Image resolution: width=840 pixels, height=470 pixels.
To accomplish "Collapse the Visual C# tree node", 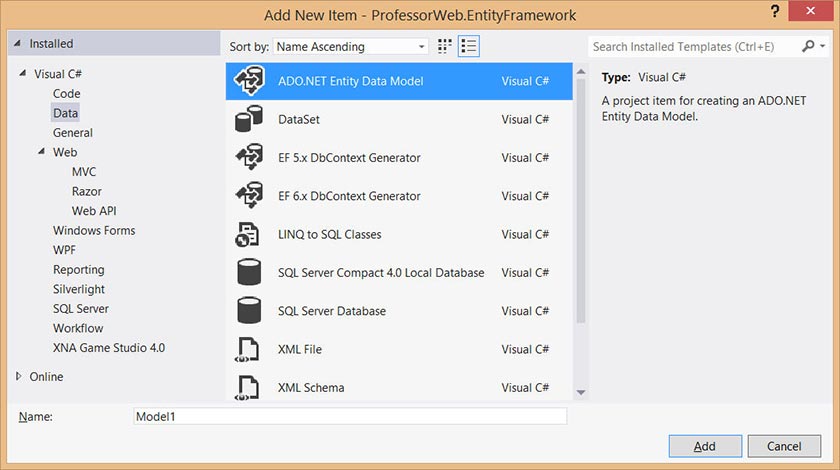I will (24, 74).
